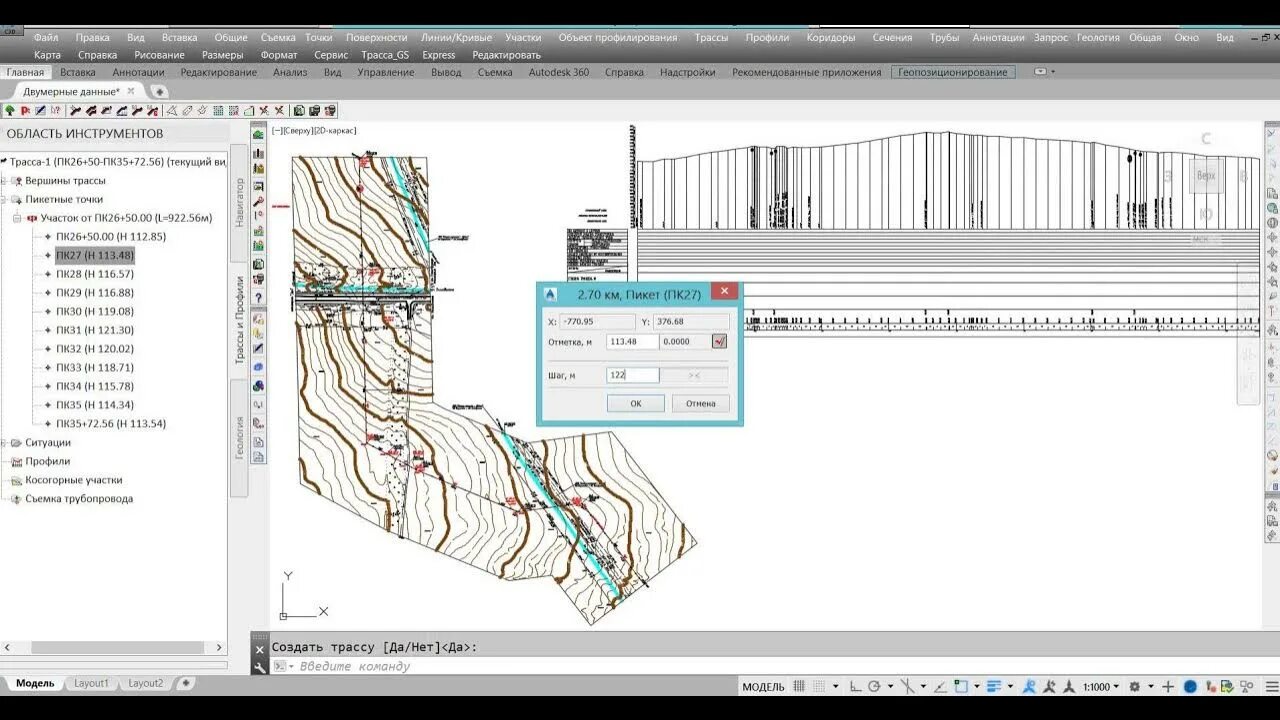
Task: Click the blue pencil edit toolbar icon
Action: tap(40, 110)
